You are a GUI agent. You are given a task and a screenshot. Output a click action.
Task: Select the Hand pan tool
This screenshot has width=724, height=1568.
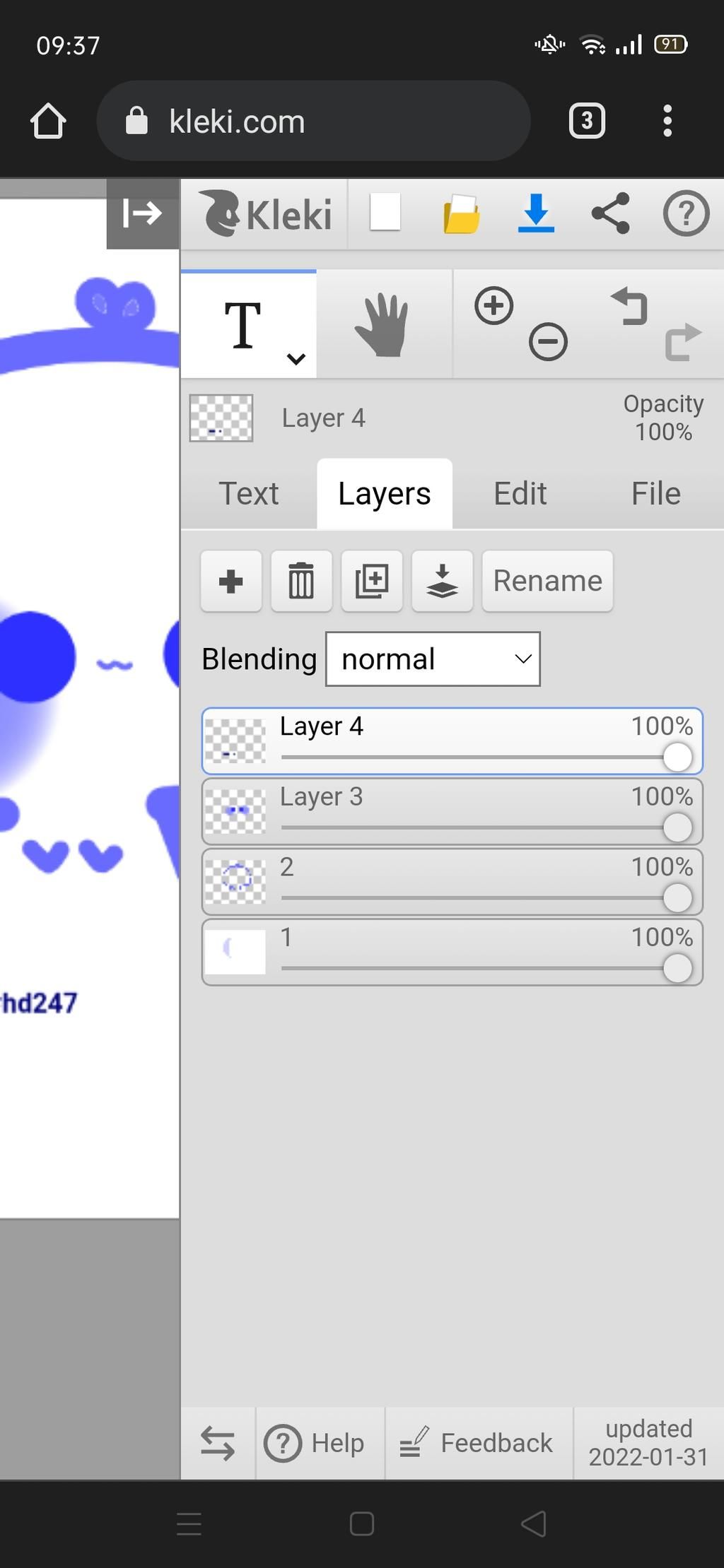383,325
